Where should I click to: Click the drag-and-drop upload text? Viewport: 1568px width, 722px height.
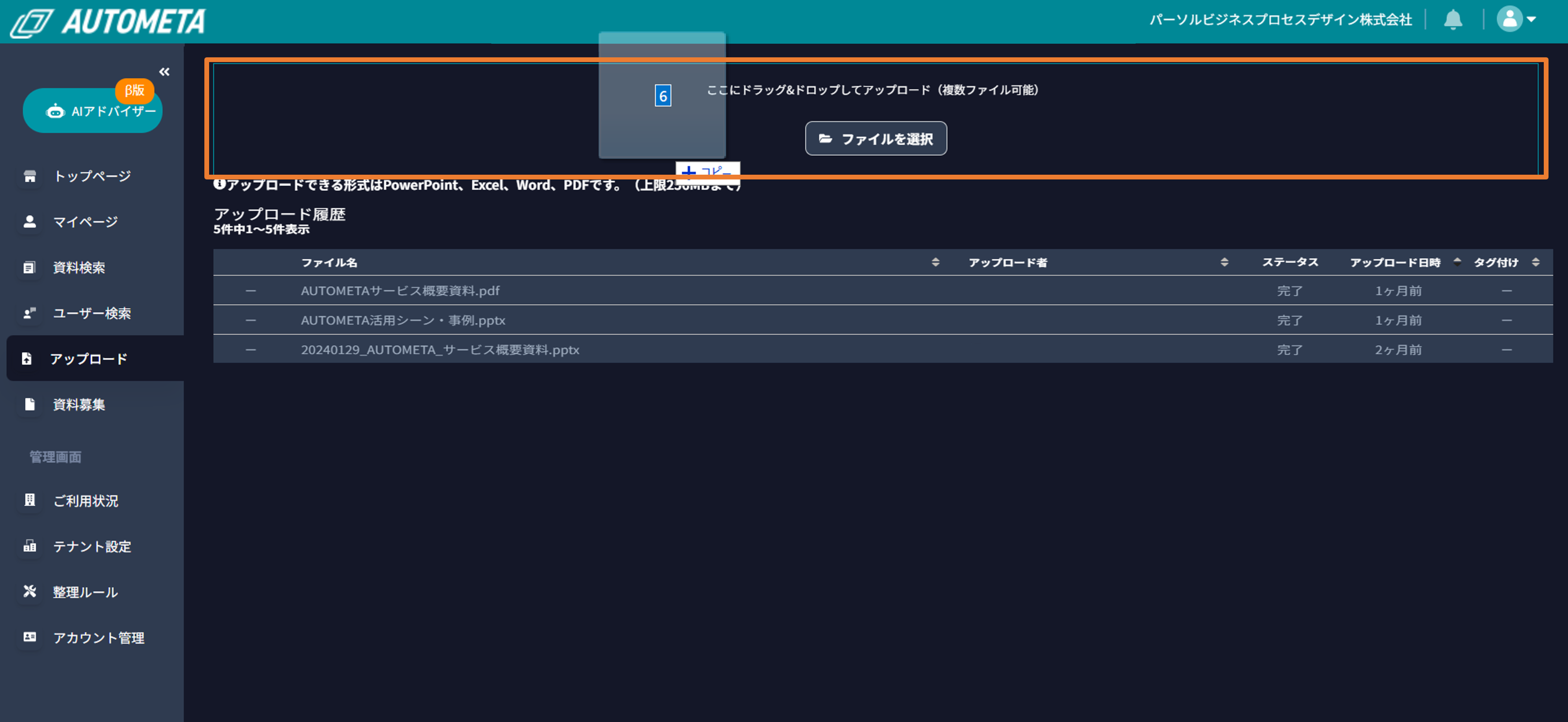872,90
